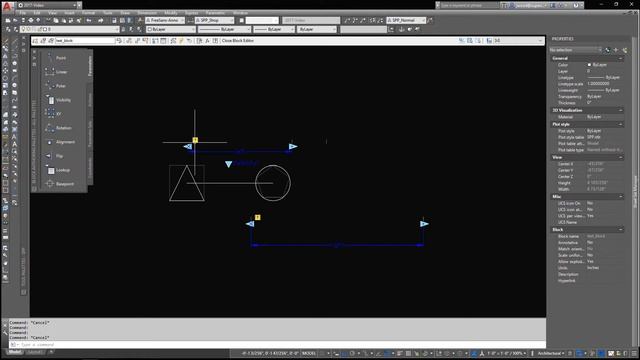Open the No selection dropdown in Properties
The image size is (640, 360).
pyautogui.click(x=576, y=50)
